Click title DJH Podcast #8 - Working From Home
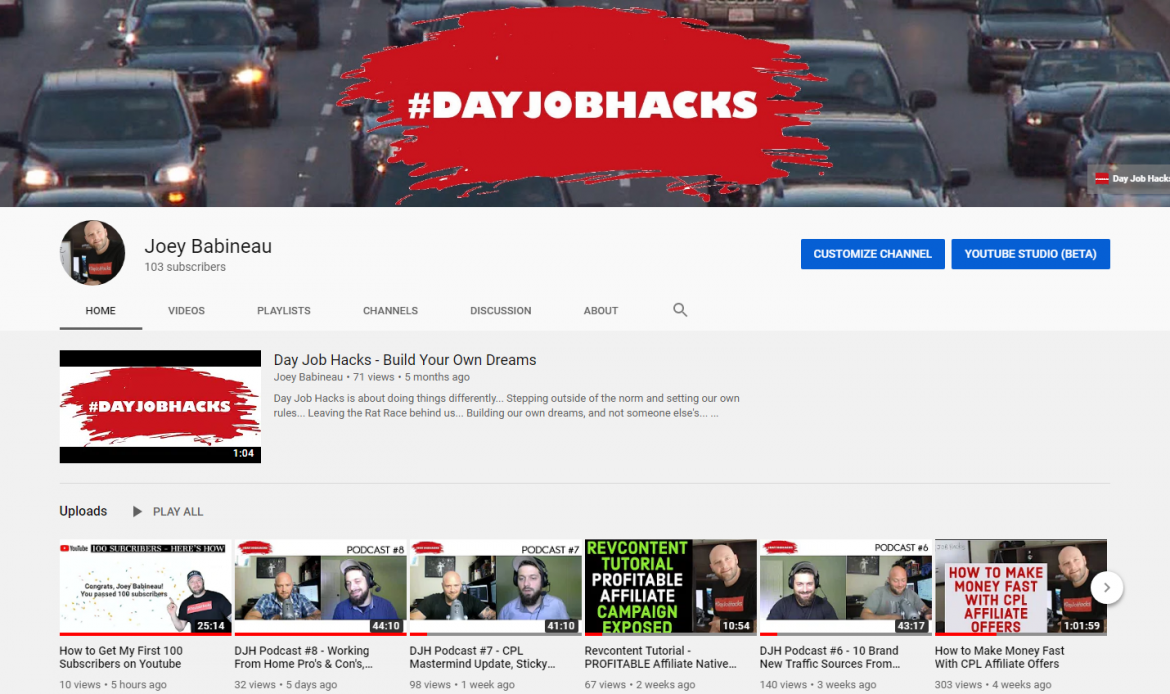Image resolution: width=1170 pixels, height=694 pixels. (x=304, y=657)
